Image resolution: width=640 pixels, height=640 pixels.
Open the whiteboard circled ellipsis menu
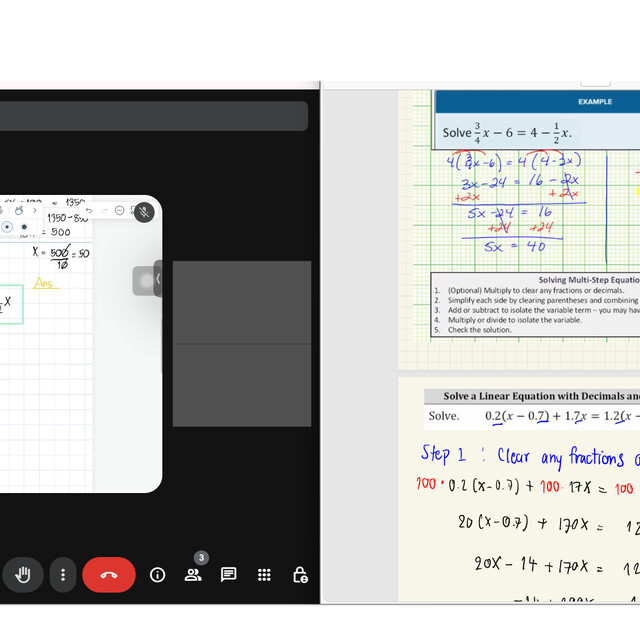point(119,211)
